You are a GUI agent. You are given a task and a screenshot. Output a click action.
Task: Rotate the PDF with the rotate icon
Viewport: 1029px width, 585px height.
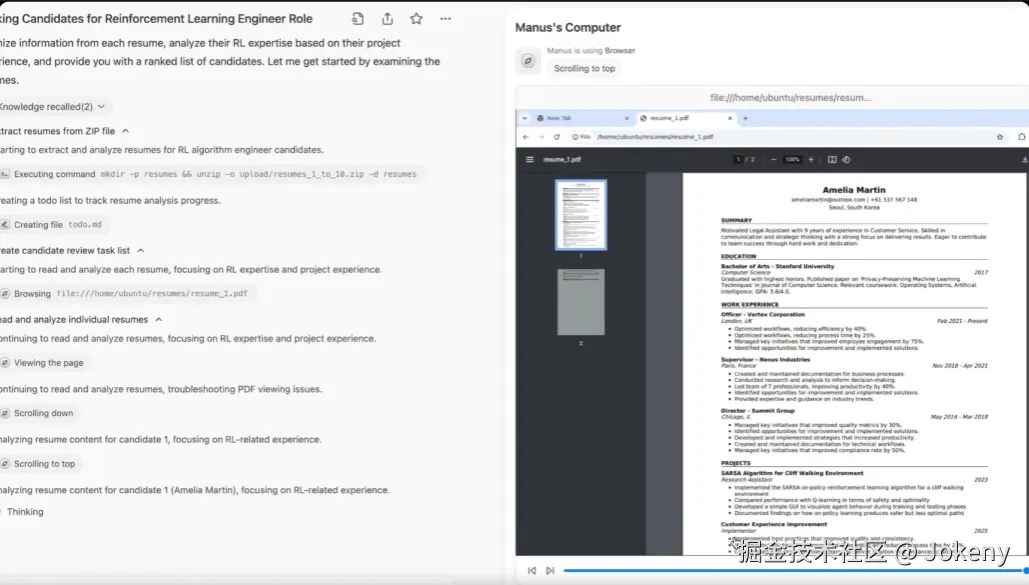pyautogui.click(x=846, y=160)
